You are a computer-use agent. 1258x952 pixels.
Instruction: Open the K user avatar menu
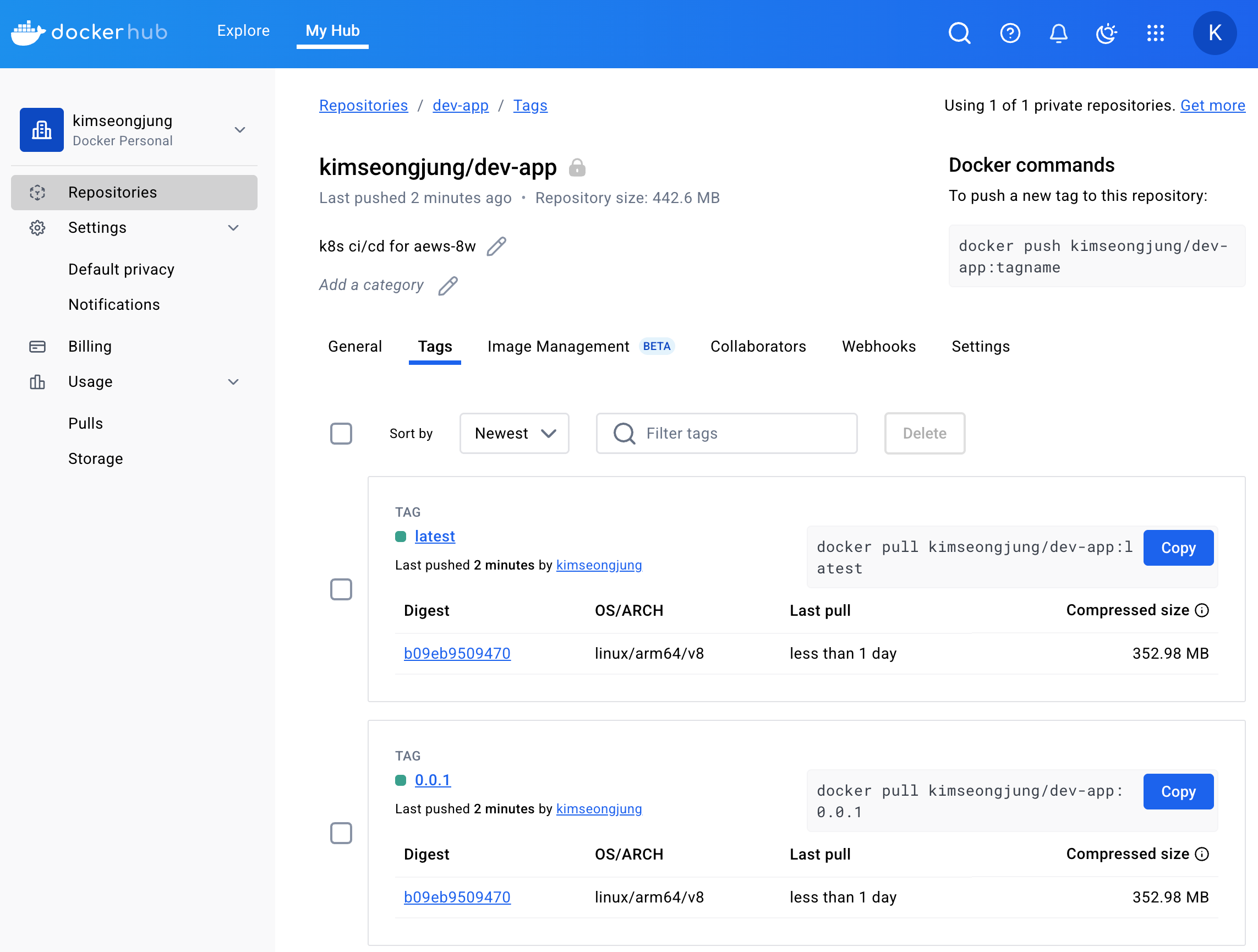tap(1214, 33)
